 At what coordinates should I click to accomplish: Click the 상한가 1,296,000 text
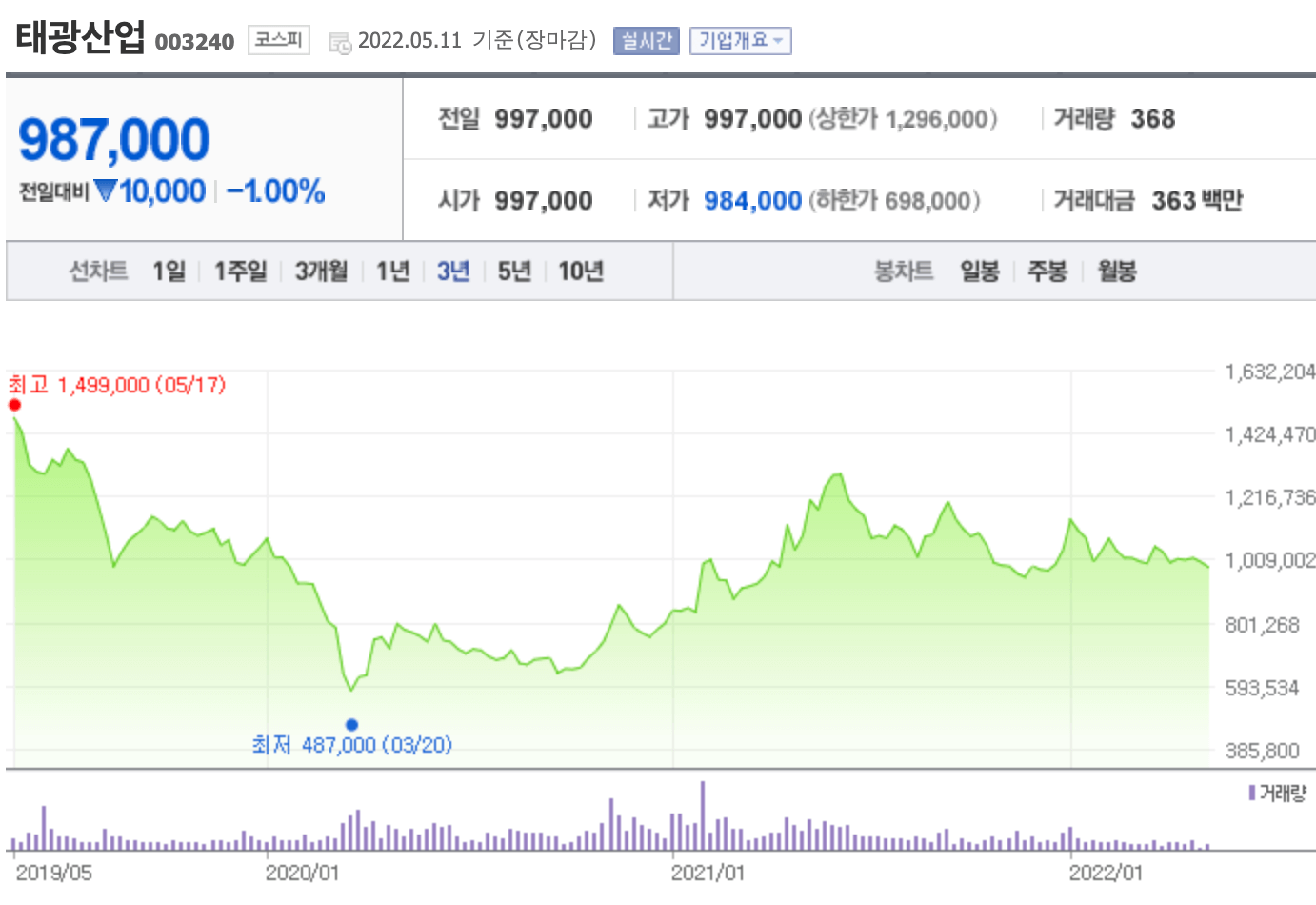903,119
